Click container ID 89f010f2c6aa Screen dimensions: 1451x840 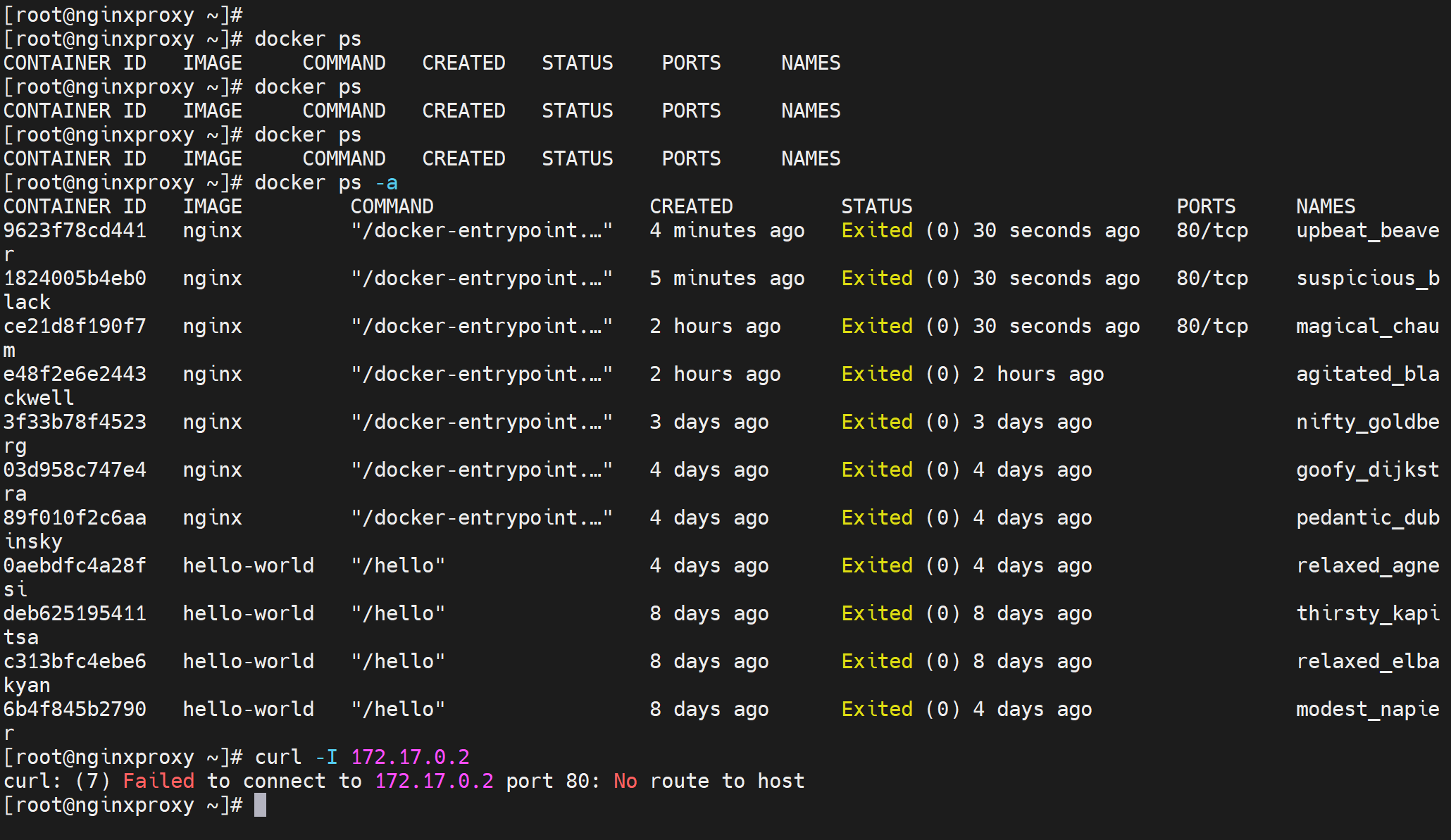point(75,518)
